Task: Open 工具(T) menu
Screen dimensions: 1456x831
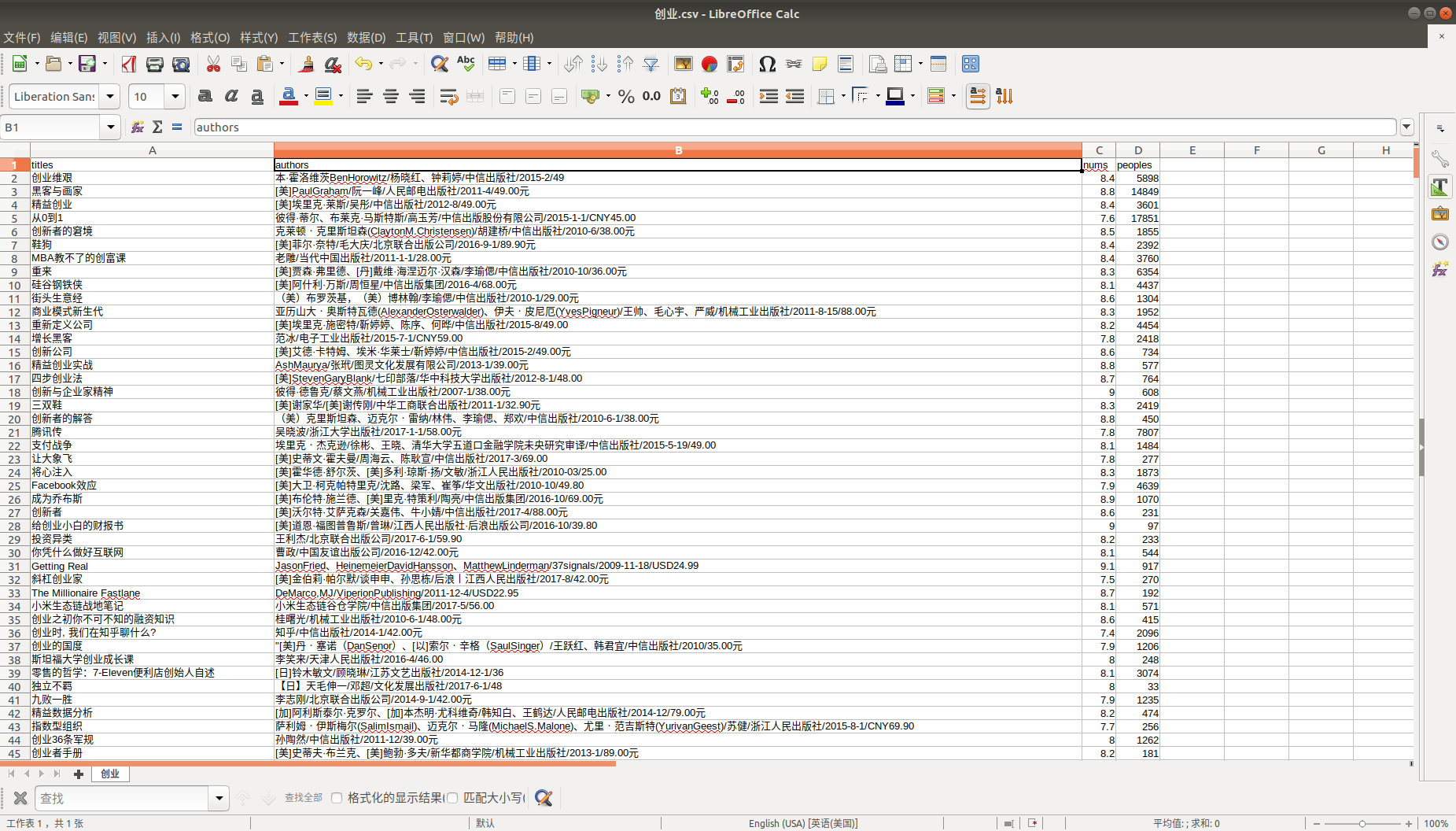Action: coord(415,37)
